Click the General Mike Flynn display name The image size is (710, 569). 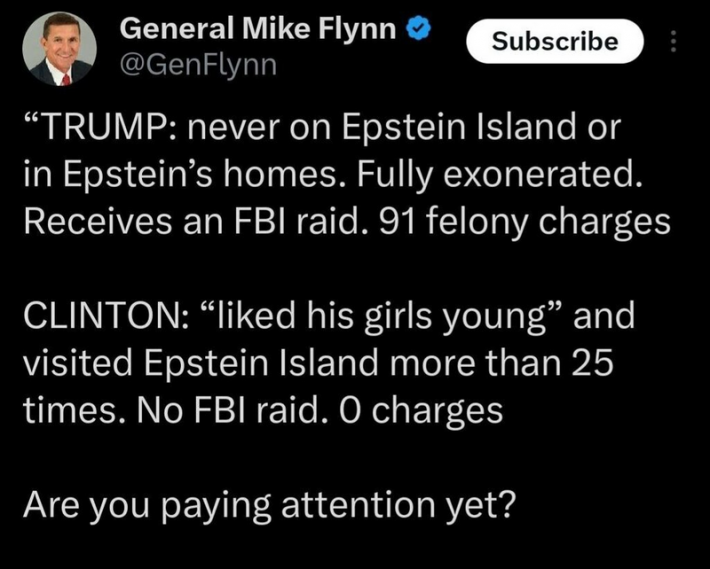(259, 30)
